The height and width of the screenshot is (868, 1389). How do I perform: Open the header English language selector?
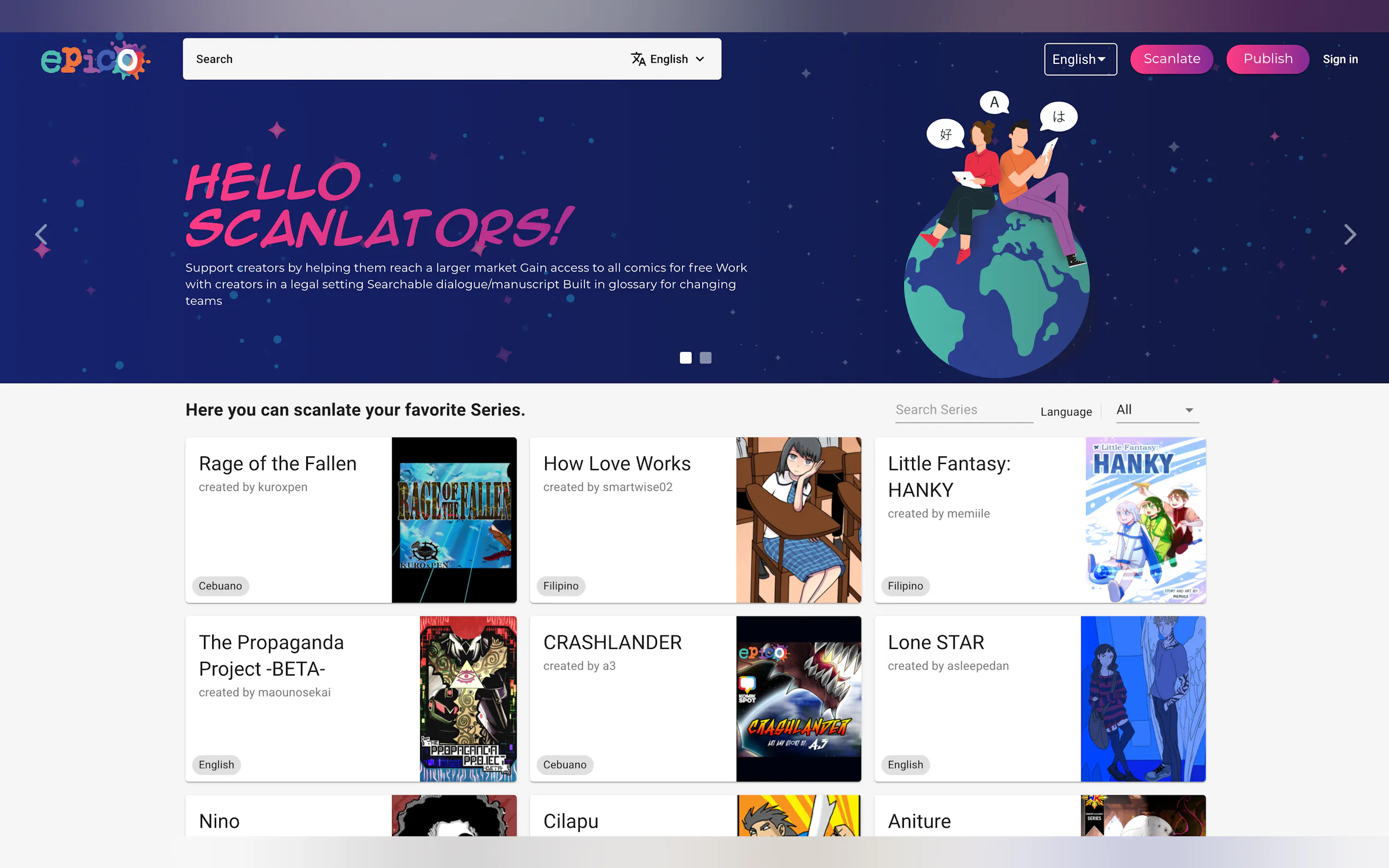(1079, 59)
